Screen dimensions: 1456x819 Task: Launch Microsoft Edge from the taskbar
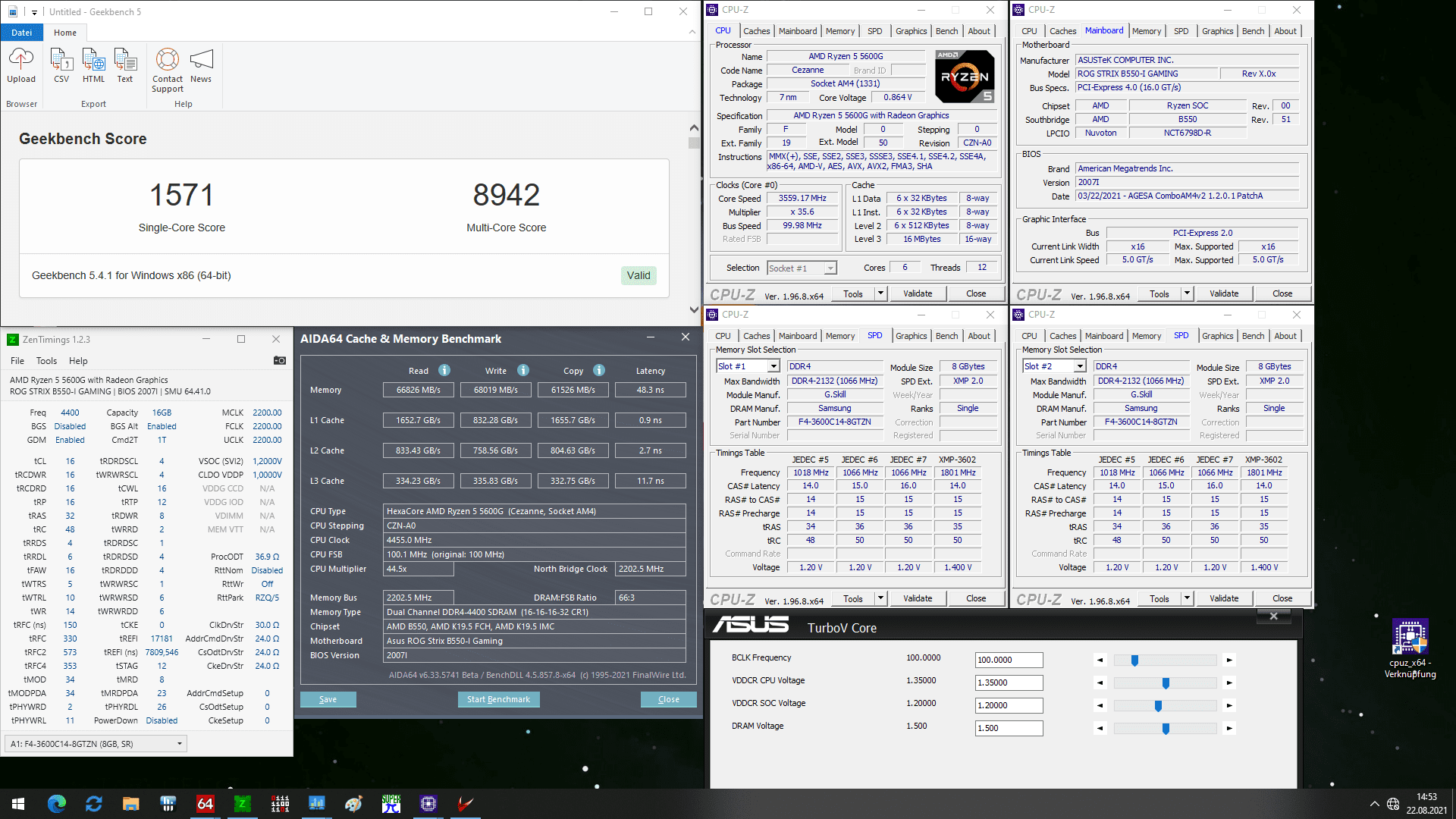pyautogui.click(x=56, y=804)
